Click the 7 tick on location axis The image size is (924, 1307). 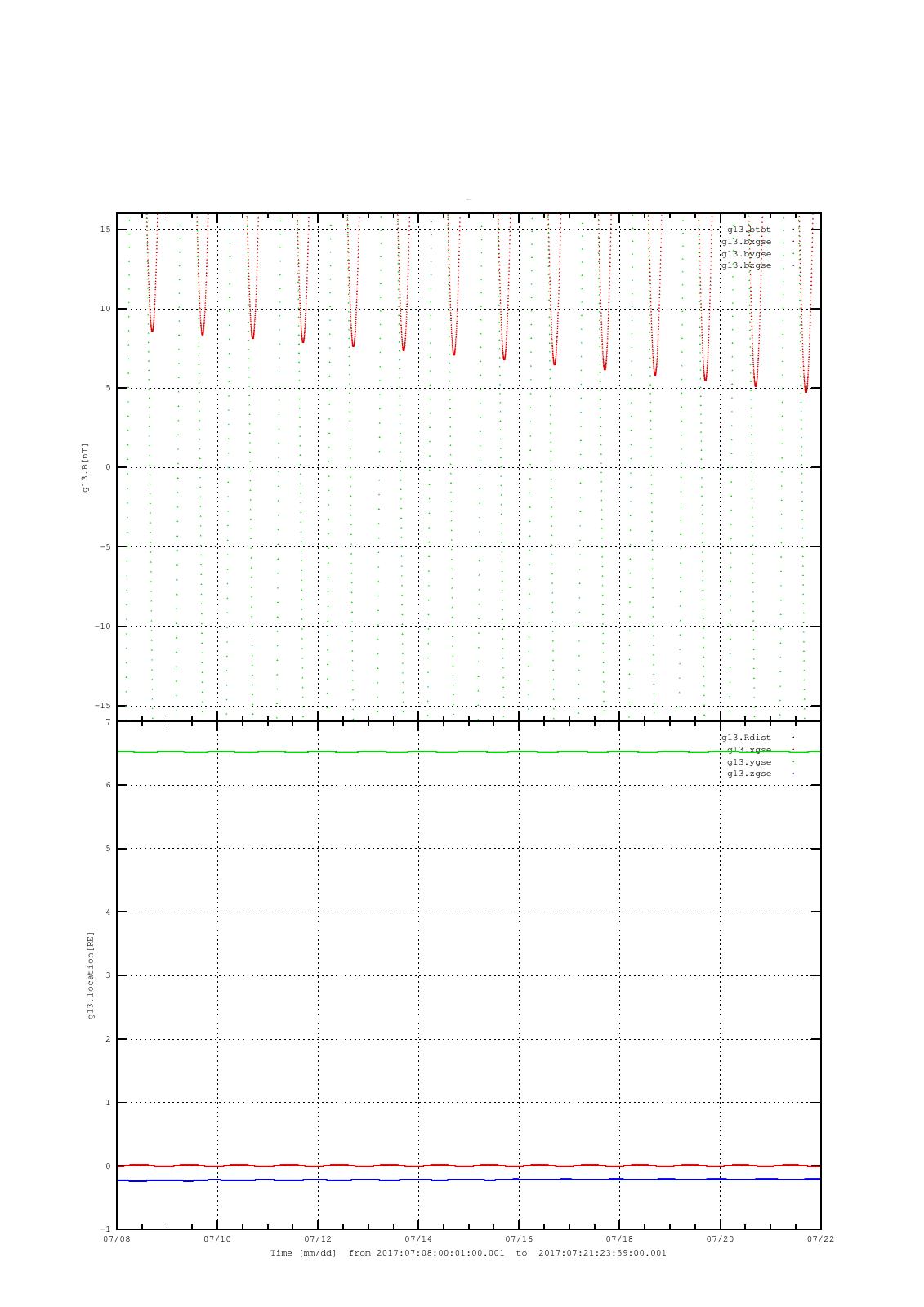(x=108, y=722)
